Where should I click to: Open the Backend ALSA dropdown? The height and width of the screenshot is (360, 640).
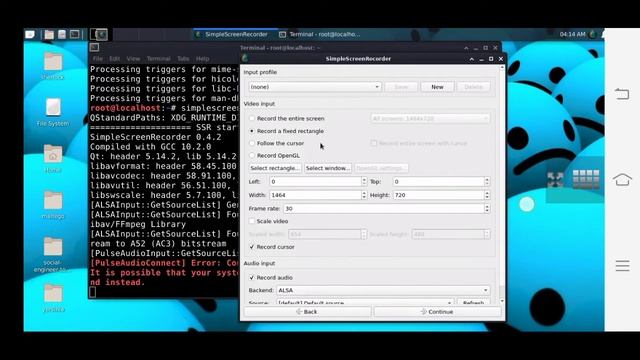pos(383,290)
